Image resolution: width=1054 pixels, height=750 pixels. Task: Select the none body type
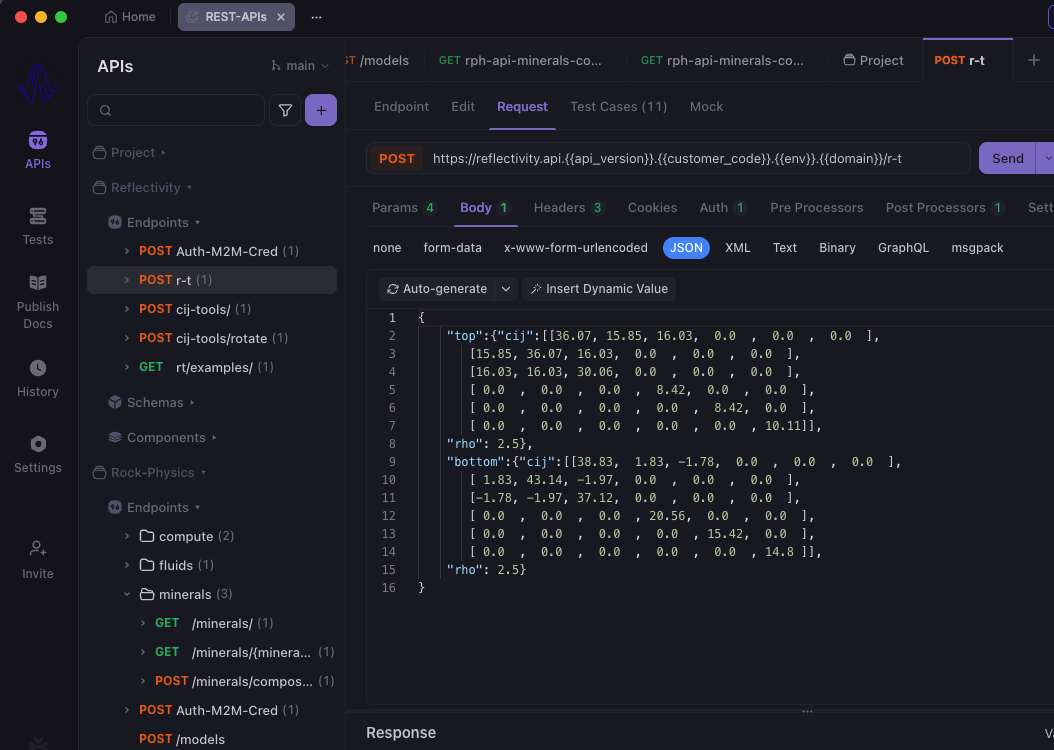[387, 248]
